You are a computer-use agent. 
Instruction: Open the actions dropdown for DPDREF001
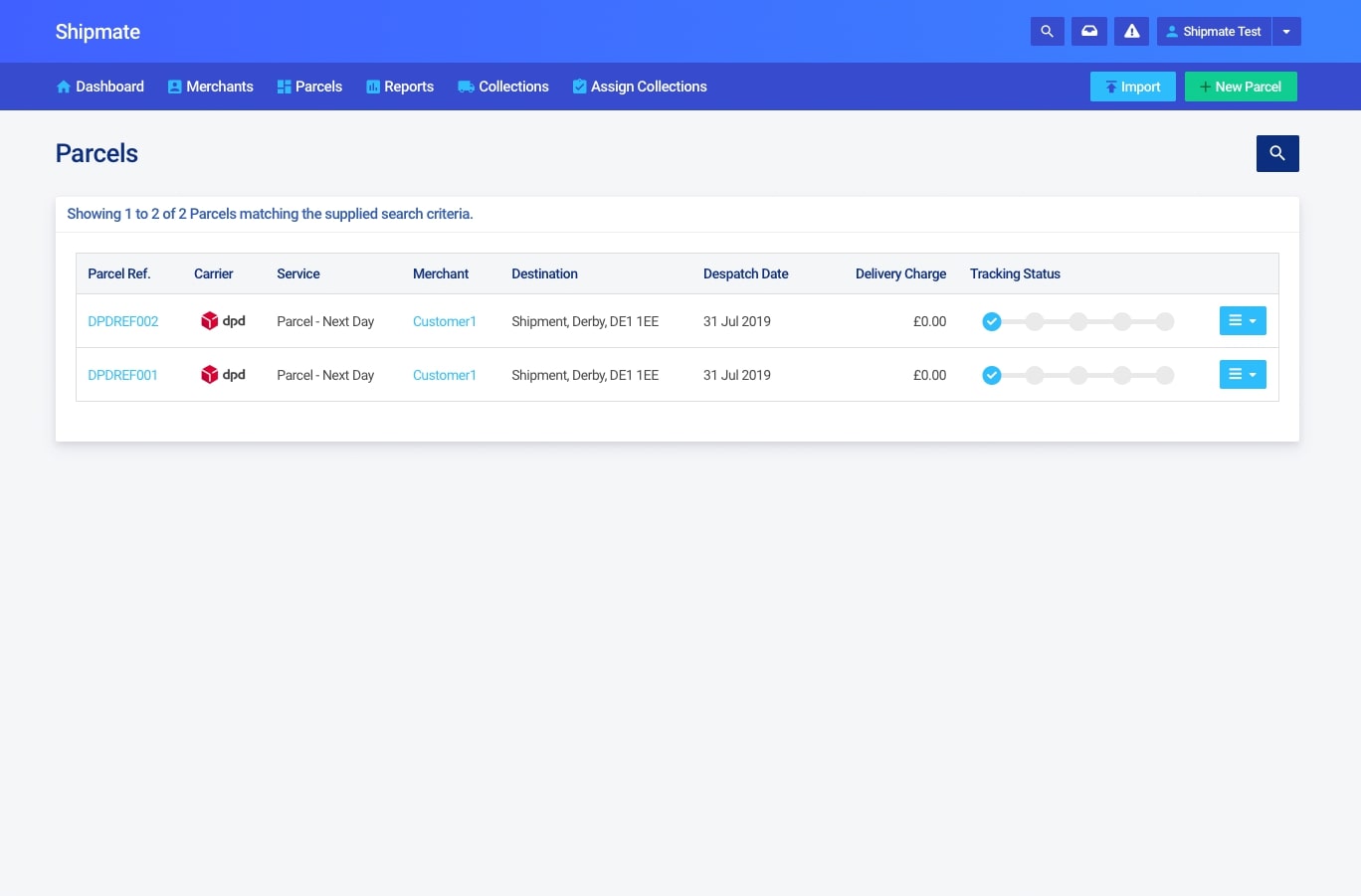(x=1243, y=374)
